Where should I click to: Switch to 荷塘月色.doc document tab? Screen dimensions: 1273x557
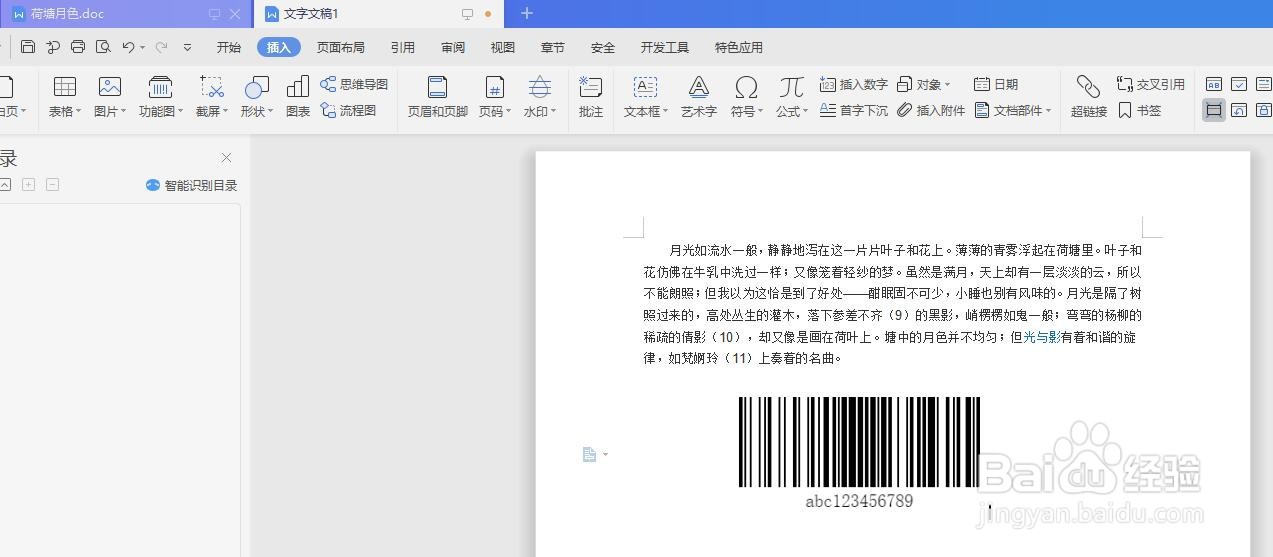(125, 14)
